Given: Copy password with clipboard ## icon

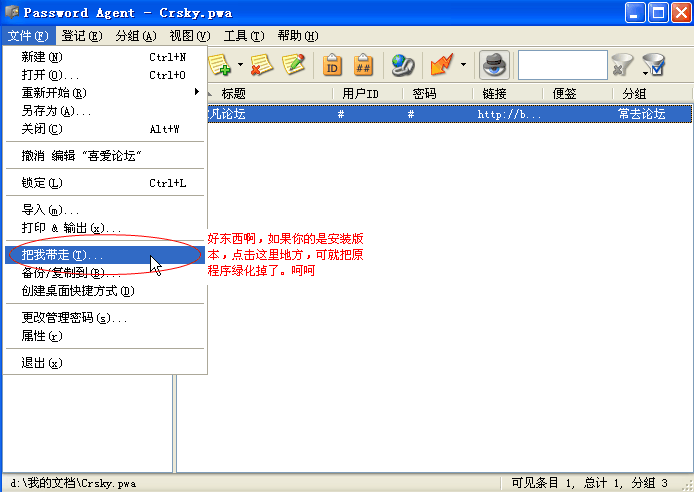Looking at the screenshot, I should [x=363, y=65].
